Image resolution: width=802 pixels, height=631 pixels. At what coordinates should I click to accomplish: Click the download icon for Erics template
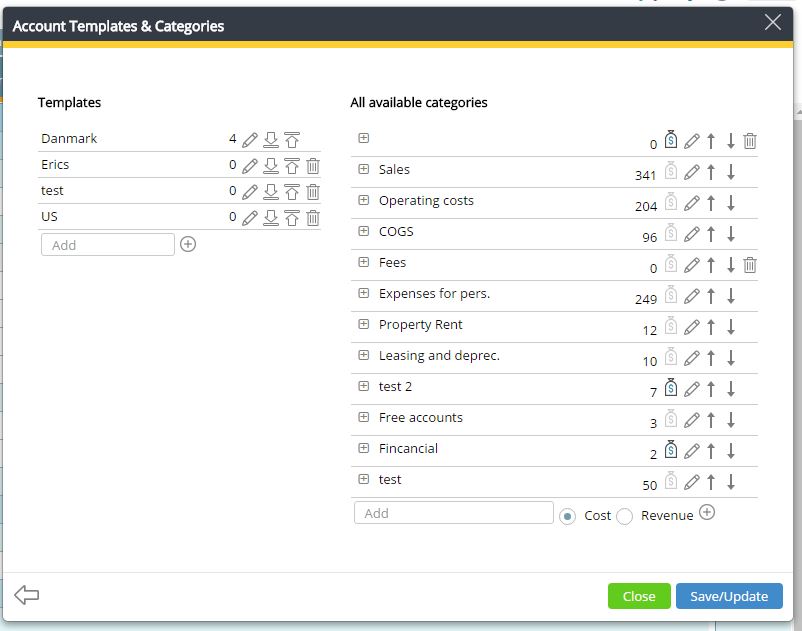click(271, 166)
